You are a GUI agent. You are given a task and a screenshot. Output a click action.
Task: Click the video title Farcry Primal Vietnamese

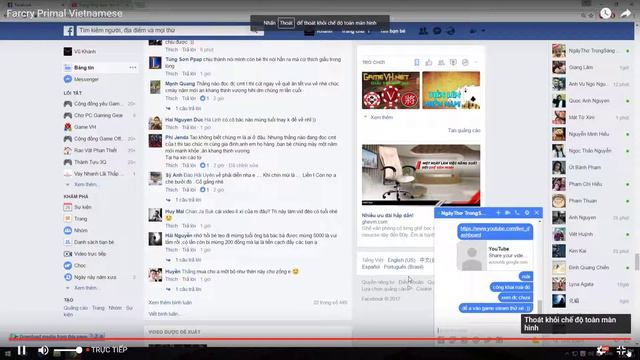(x=64, y=13)
